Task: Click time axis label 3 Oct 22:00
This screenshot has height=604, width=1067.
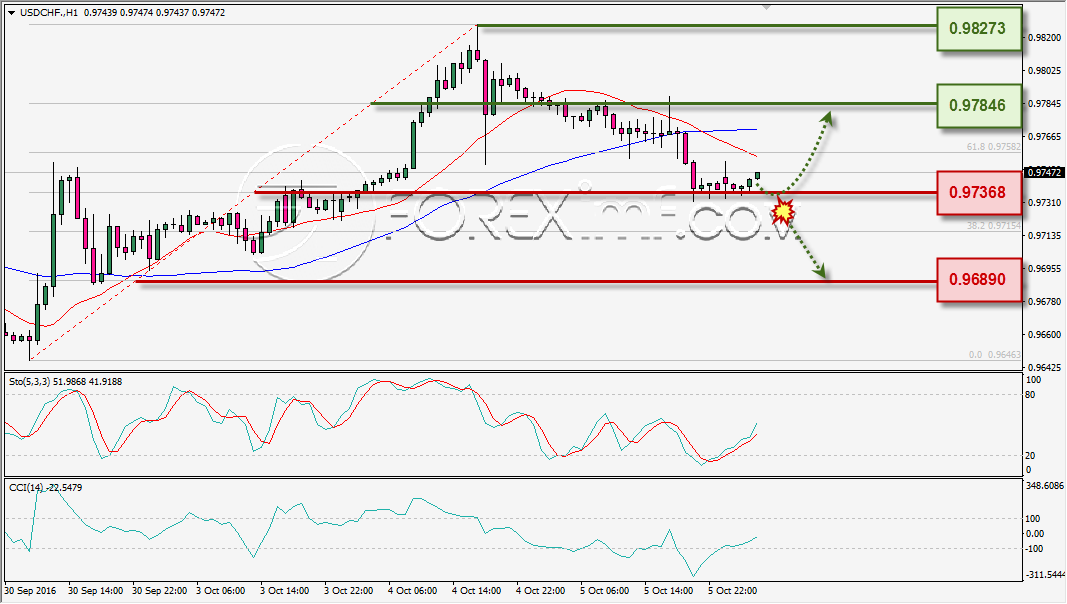Action: 349,590
